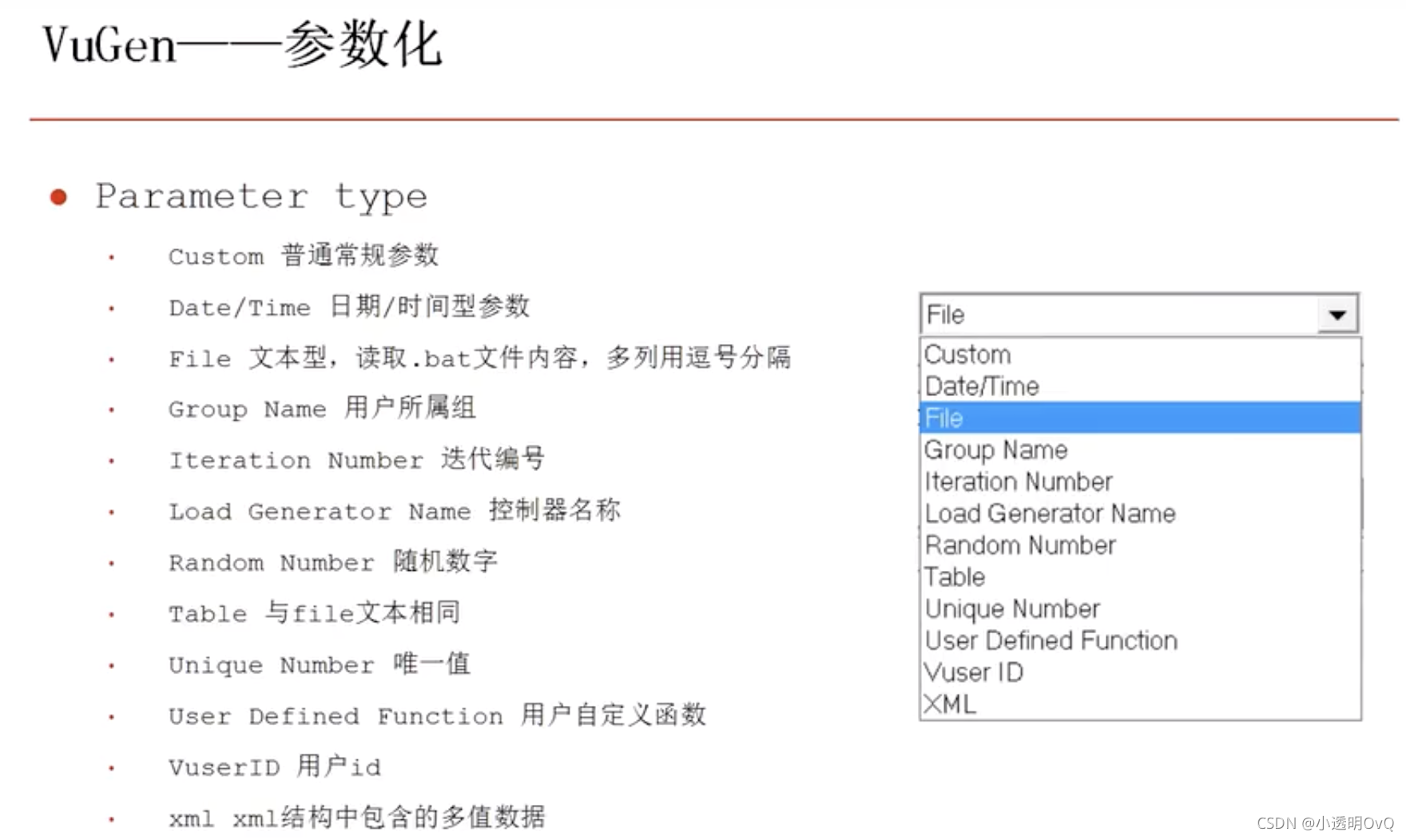
Task: Click the Parameter type bullet heading
Action: [x=261, y=196]
